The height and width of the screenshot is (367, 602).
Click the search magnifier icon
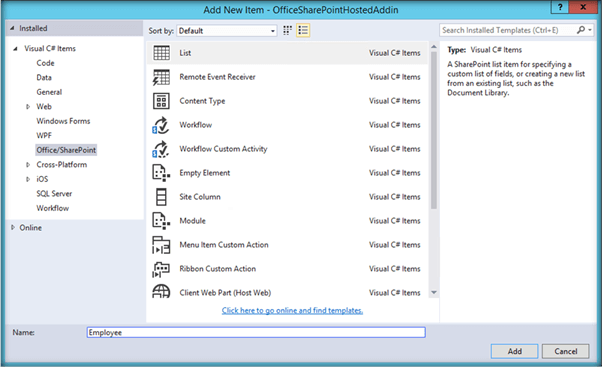(x=581, y=30)
